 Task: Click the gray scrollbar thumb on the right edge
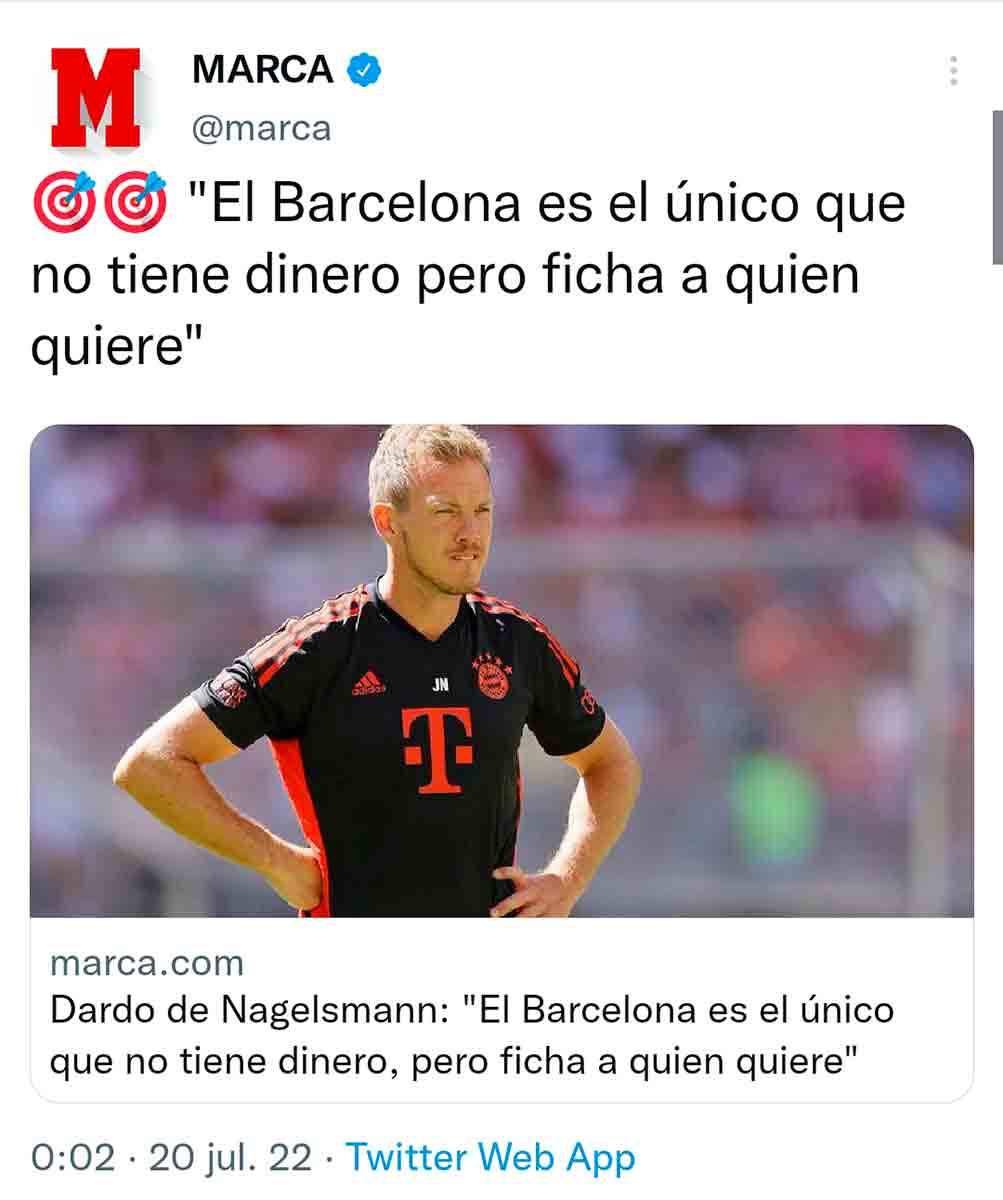coord(997,187)
